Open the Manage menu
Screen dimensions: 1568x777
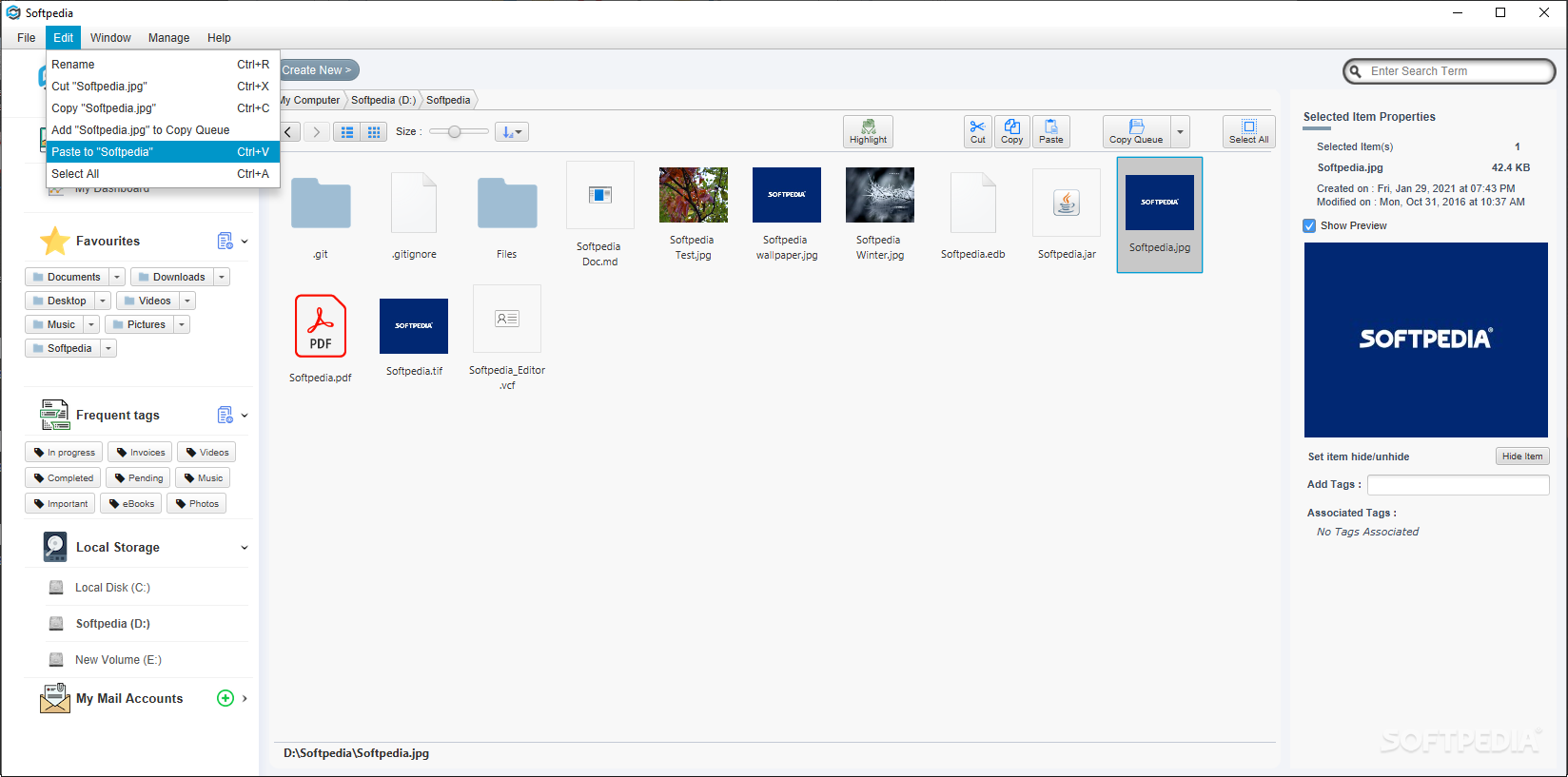click(x=168, y=38)
